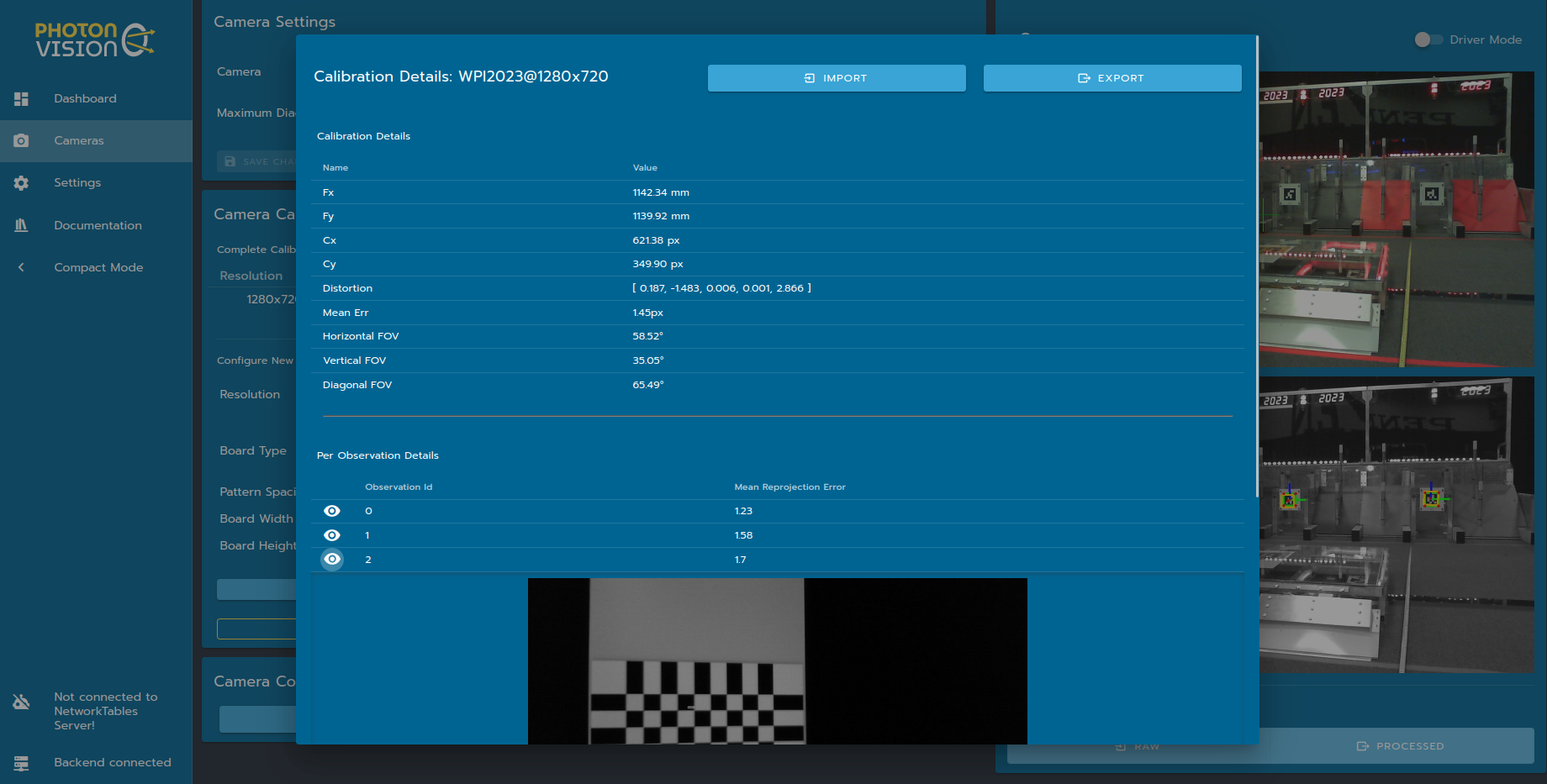
Task: Toggle eye icon for observation 2
Action: pos(332,560)
